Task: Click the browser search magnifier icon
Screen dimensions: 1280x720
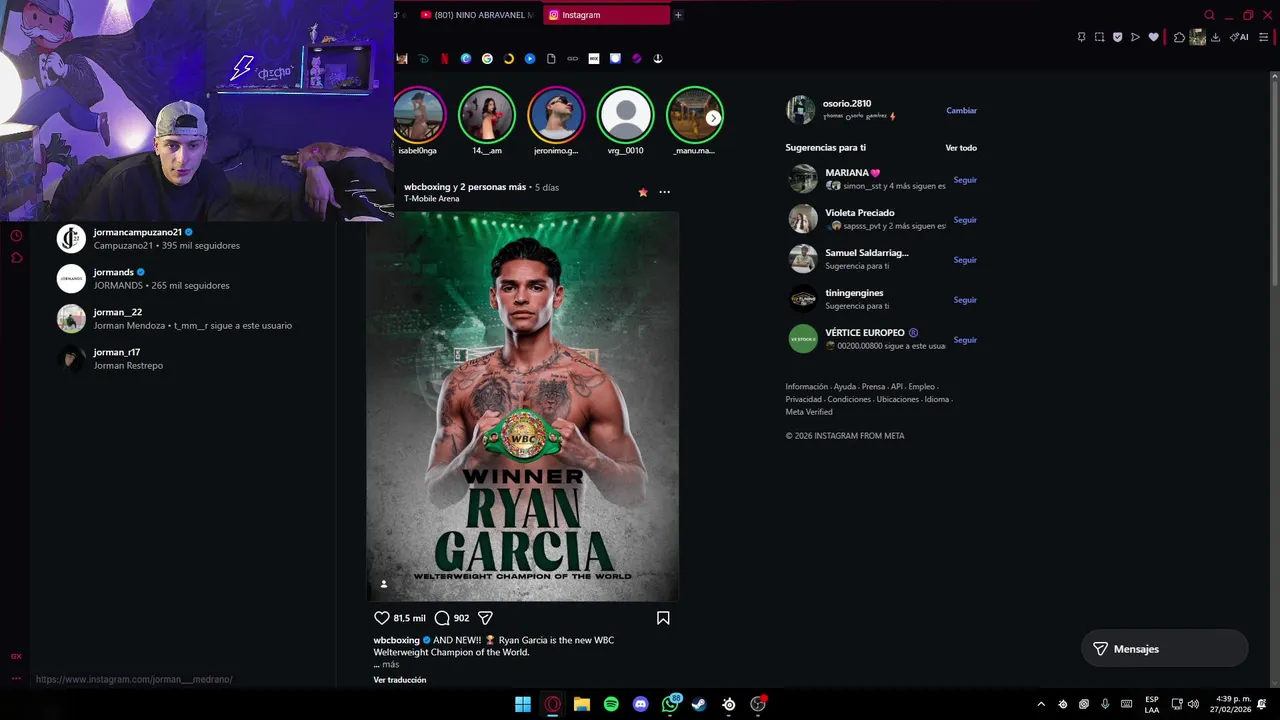Action: (x=1209, y=15)
